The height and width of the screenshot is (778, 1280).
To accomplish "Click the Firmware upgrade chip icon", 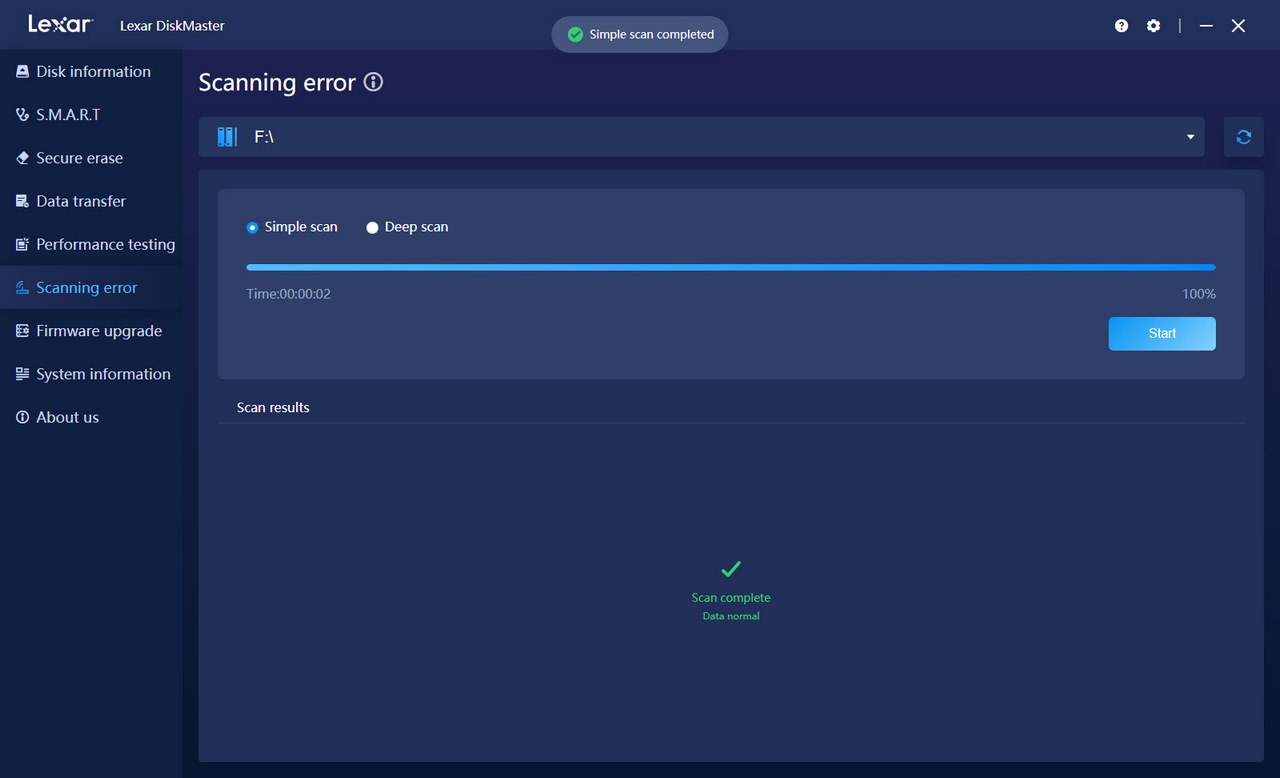I will click(22, 331).
